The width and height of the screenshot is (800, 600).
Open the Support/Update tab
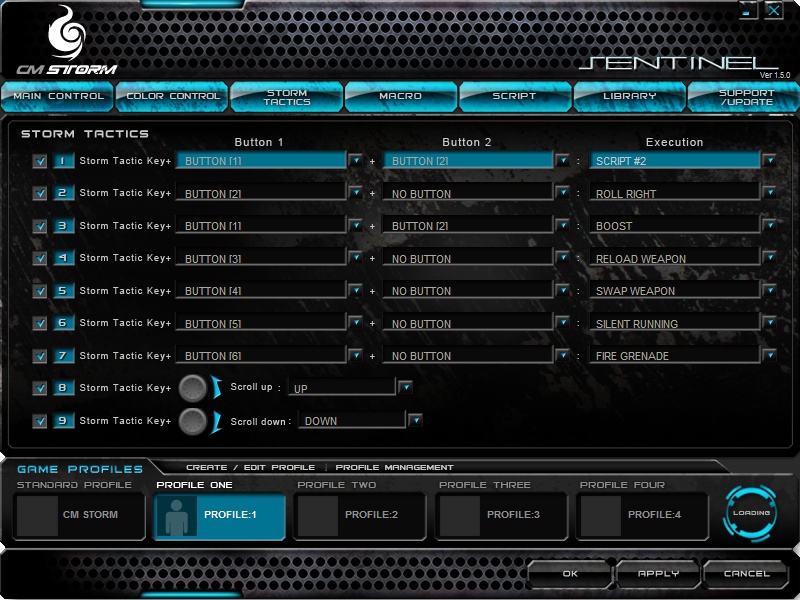pyautogui.click(x=745, y=96)
